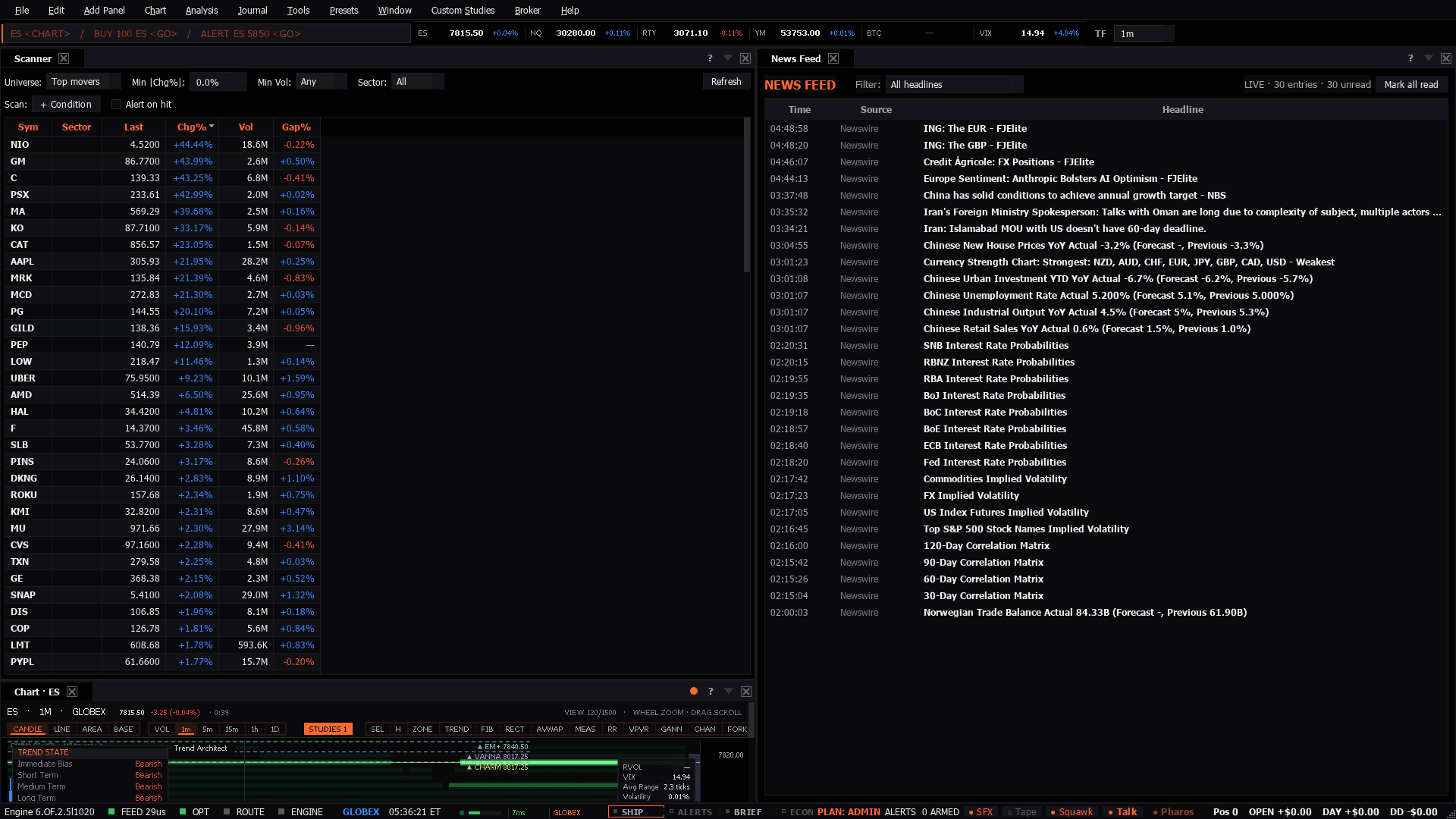Close the Scanner panel via header X
The height and width of the screenshot is (819, 1456).
(745, 58)
